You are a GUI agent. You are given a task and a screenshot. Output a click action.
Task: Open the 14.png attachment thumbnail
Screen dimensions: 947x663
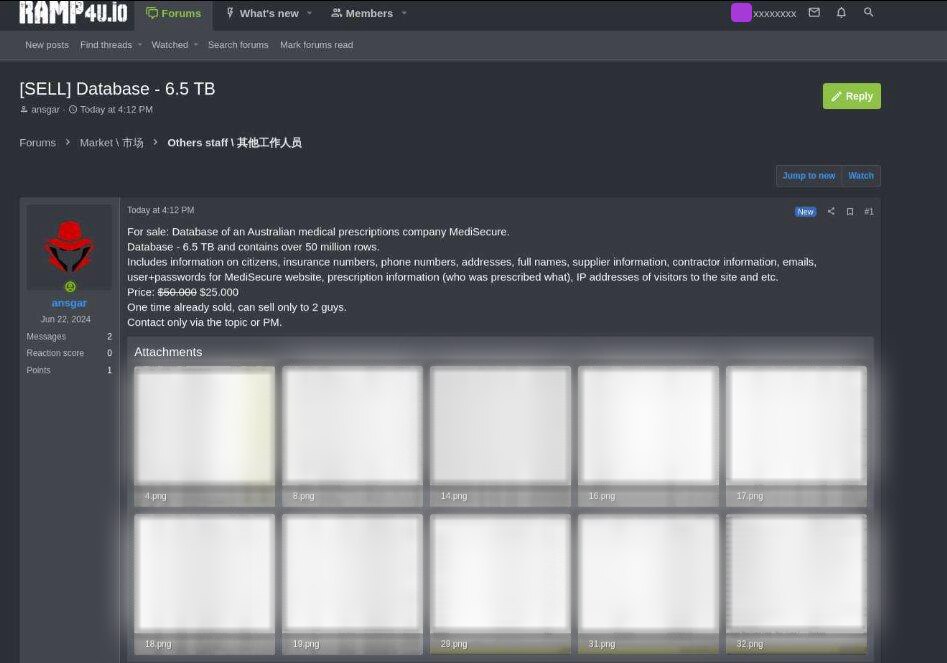click(x=500, y=430)
